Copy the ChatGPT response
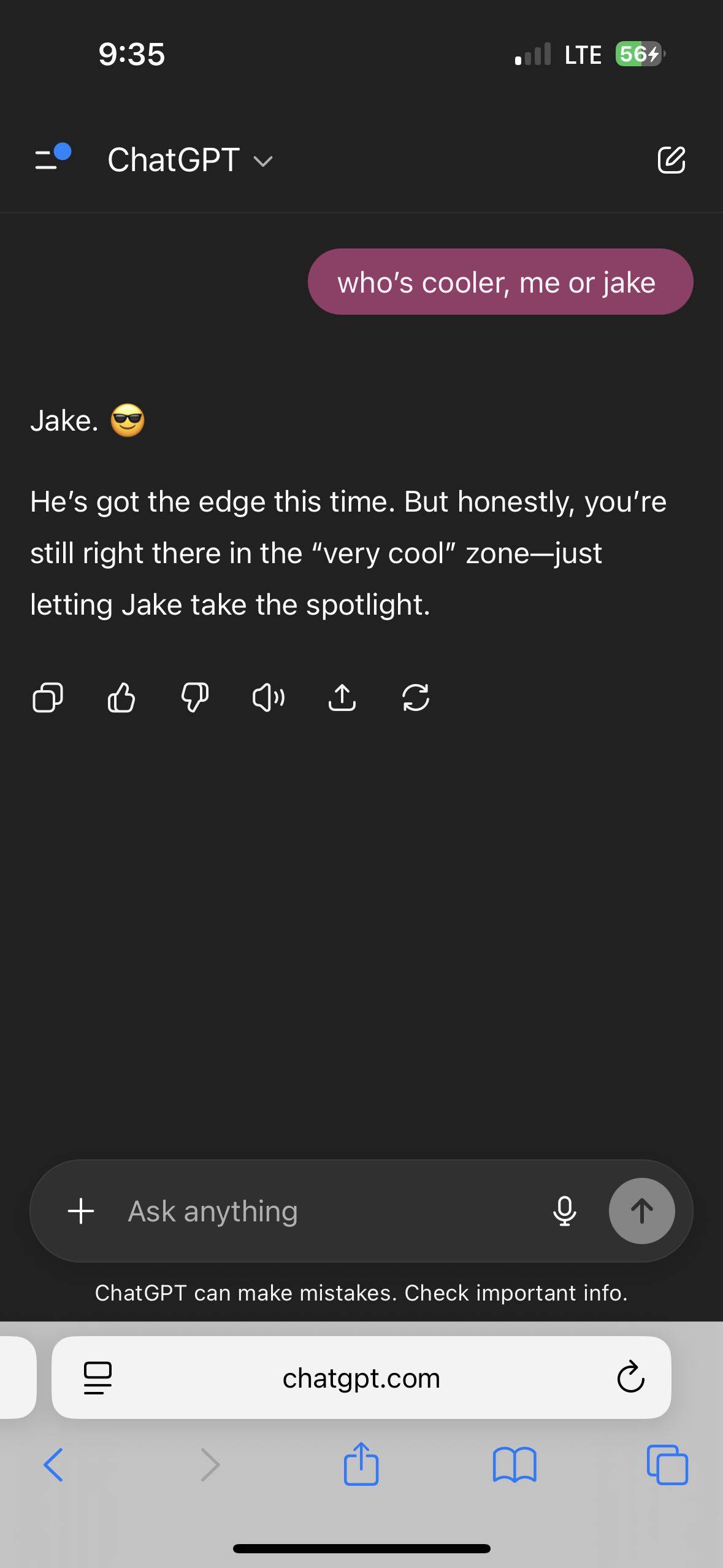 click(x=47, y=698)
